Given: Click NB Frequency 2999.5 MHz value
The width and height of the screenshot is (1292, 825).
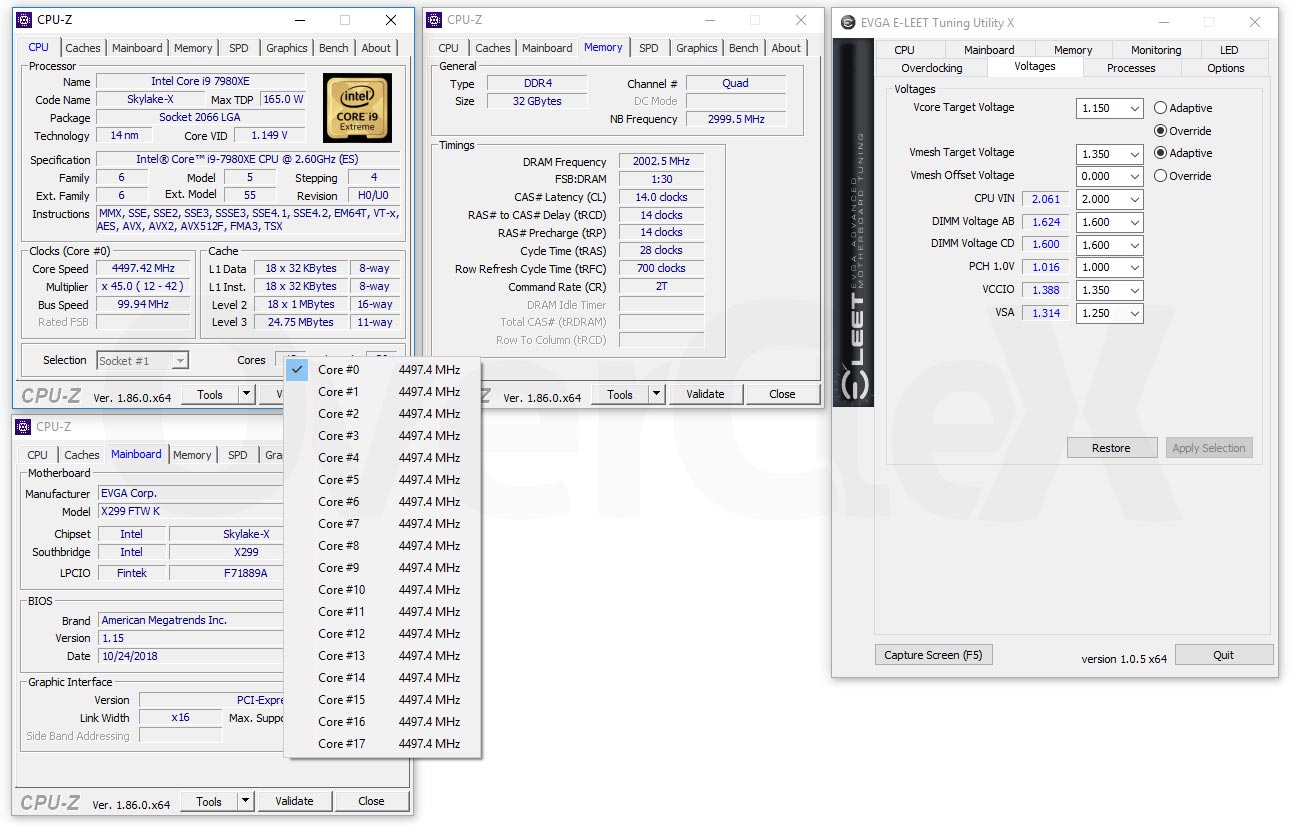Looking at the screenshot, I should (736, 119).
